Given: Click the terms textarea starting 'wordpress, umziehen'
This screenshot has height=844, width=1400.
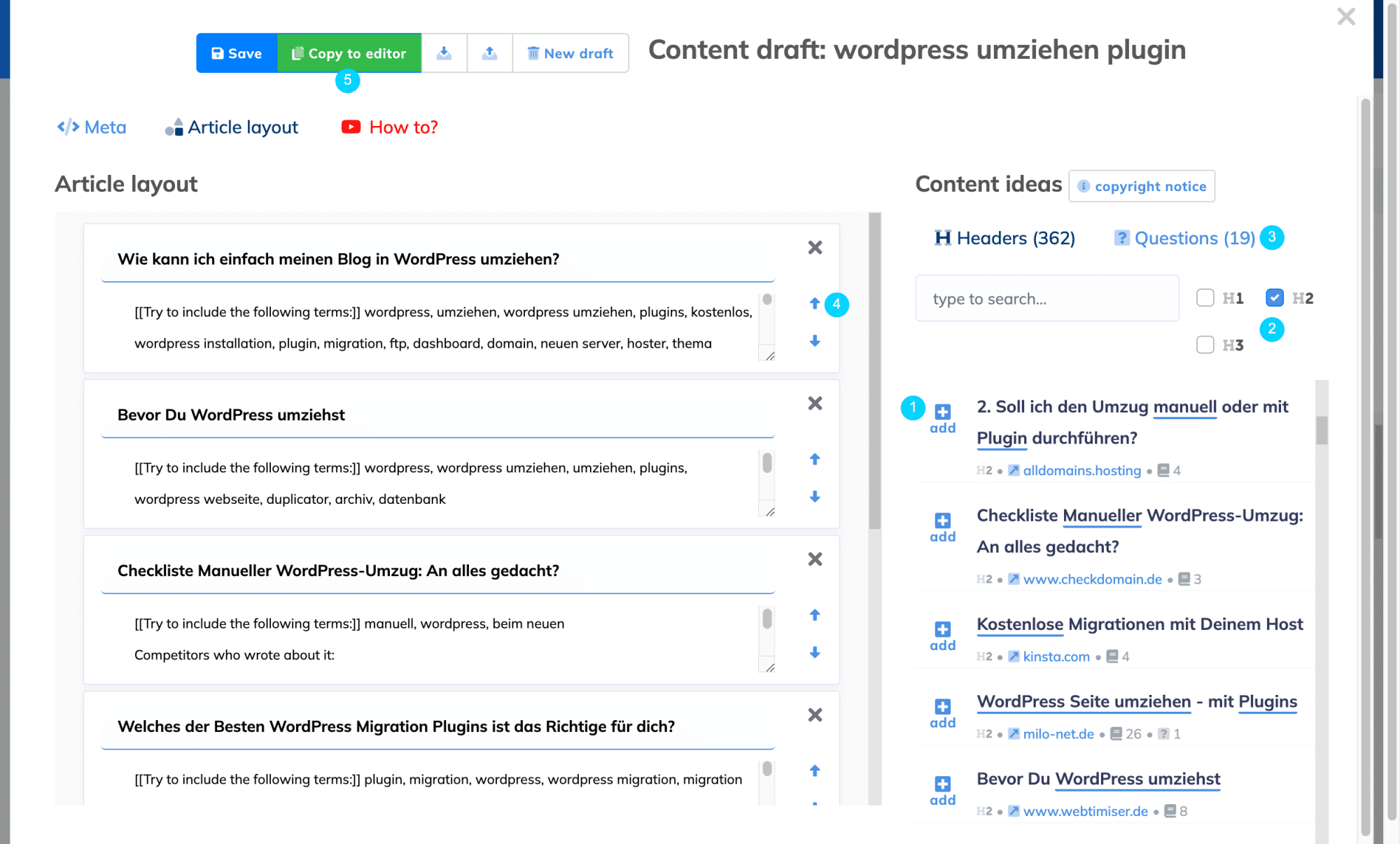Looking at the screenshot, I should 438,328.
